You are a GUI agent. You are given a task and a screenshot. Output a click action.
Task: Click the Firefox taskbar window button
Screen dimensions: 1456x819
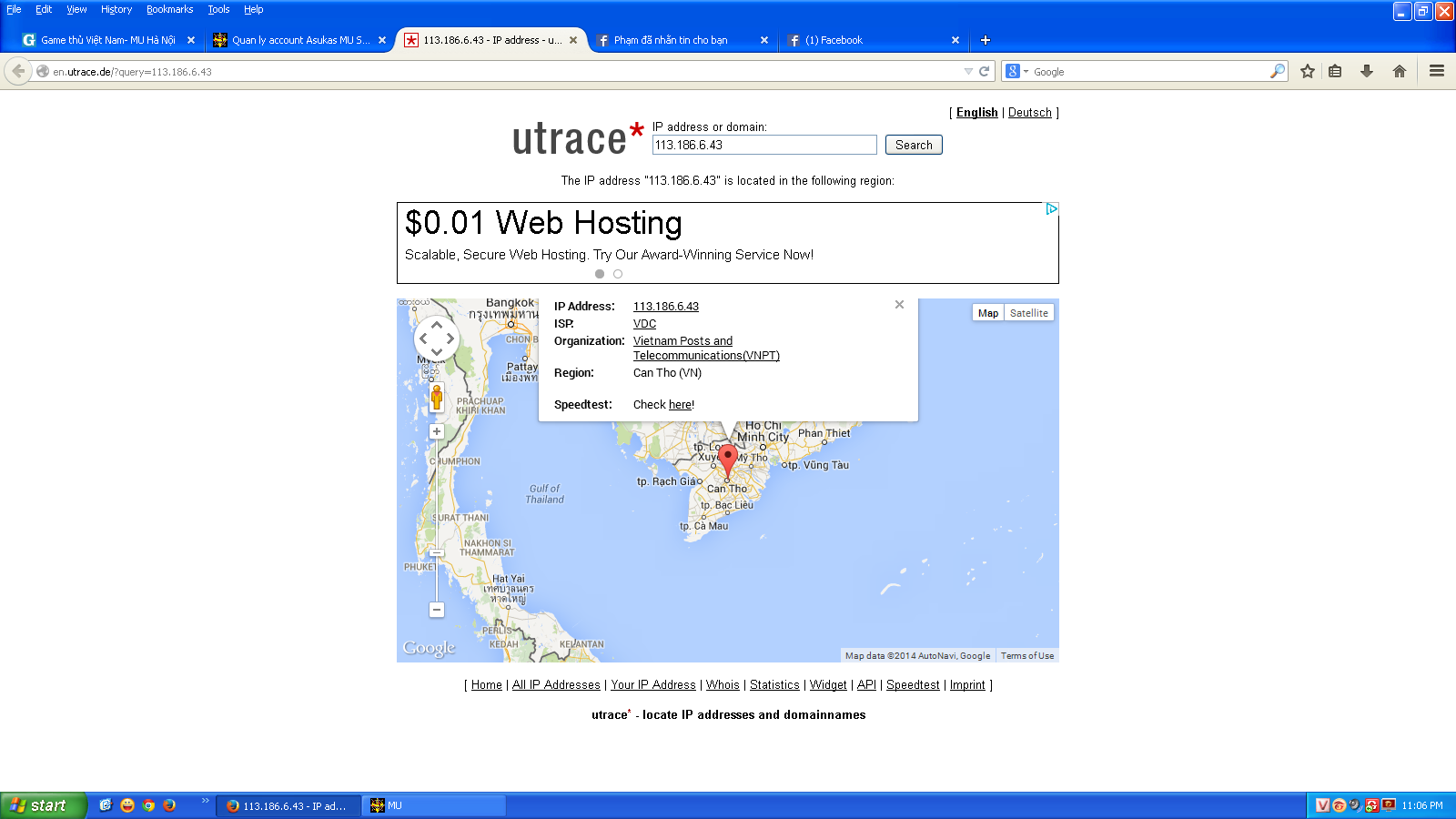pos(288,805)
